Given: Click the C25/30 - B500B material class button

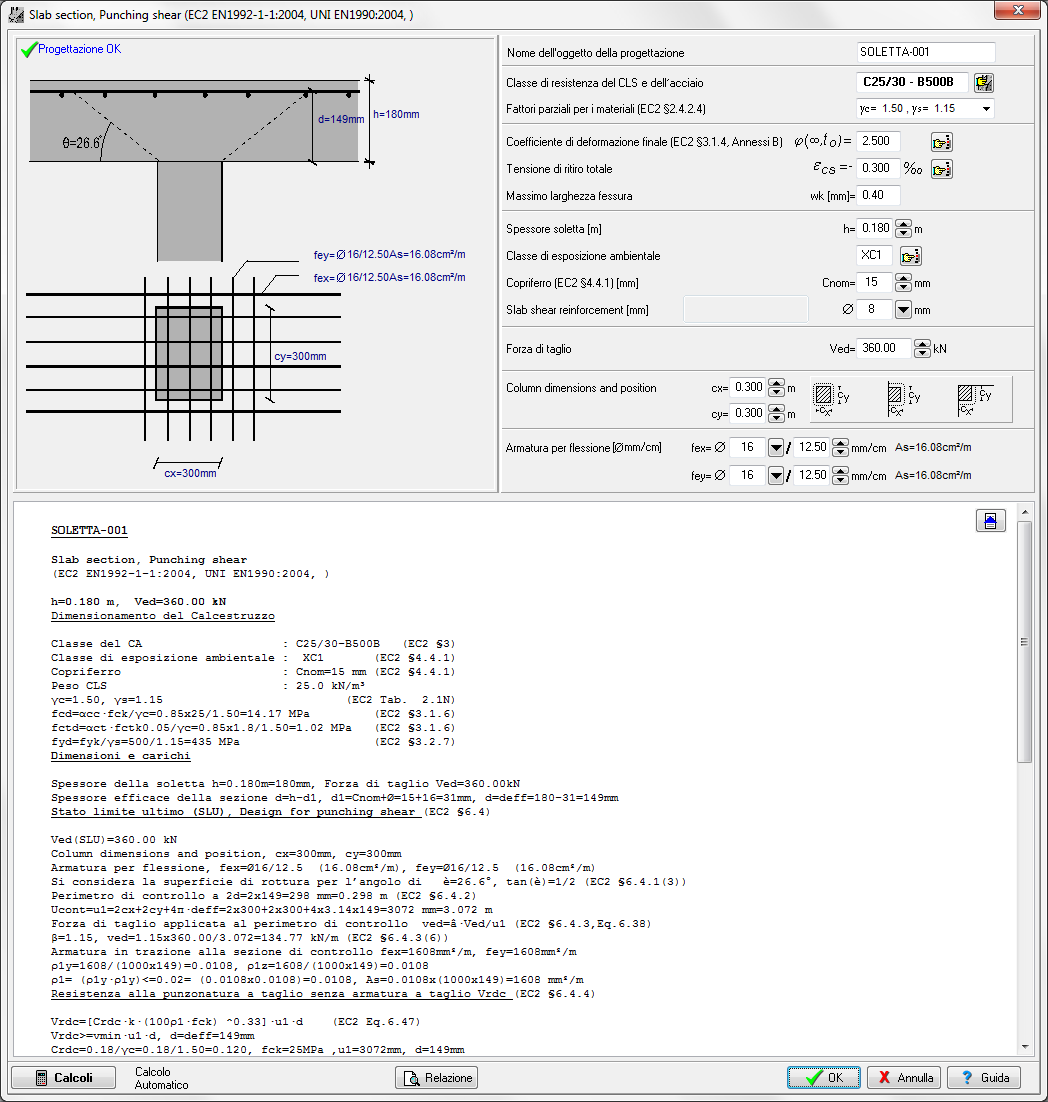Looking at the screenshot, I should click(x=912, y=82).
